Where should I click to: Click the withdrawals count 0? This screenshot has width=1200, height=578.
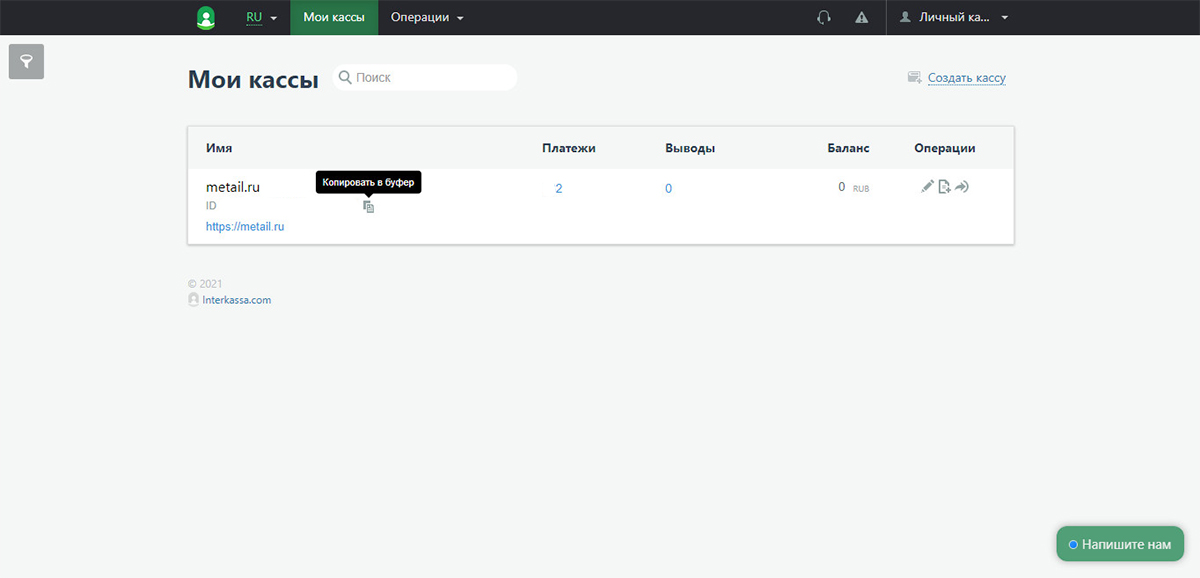[668, 188]
